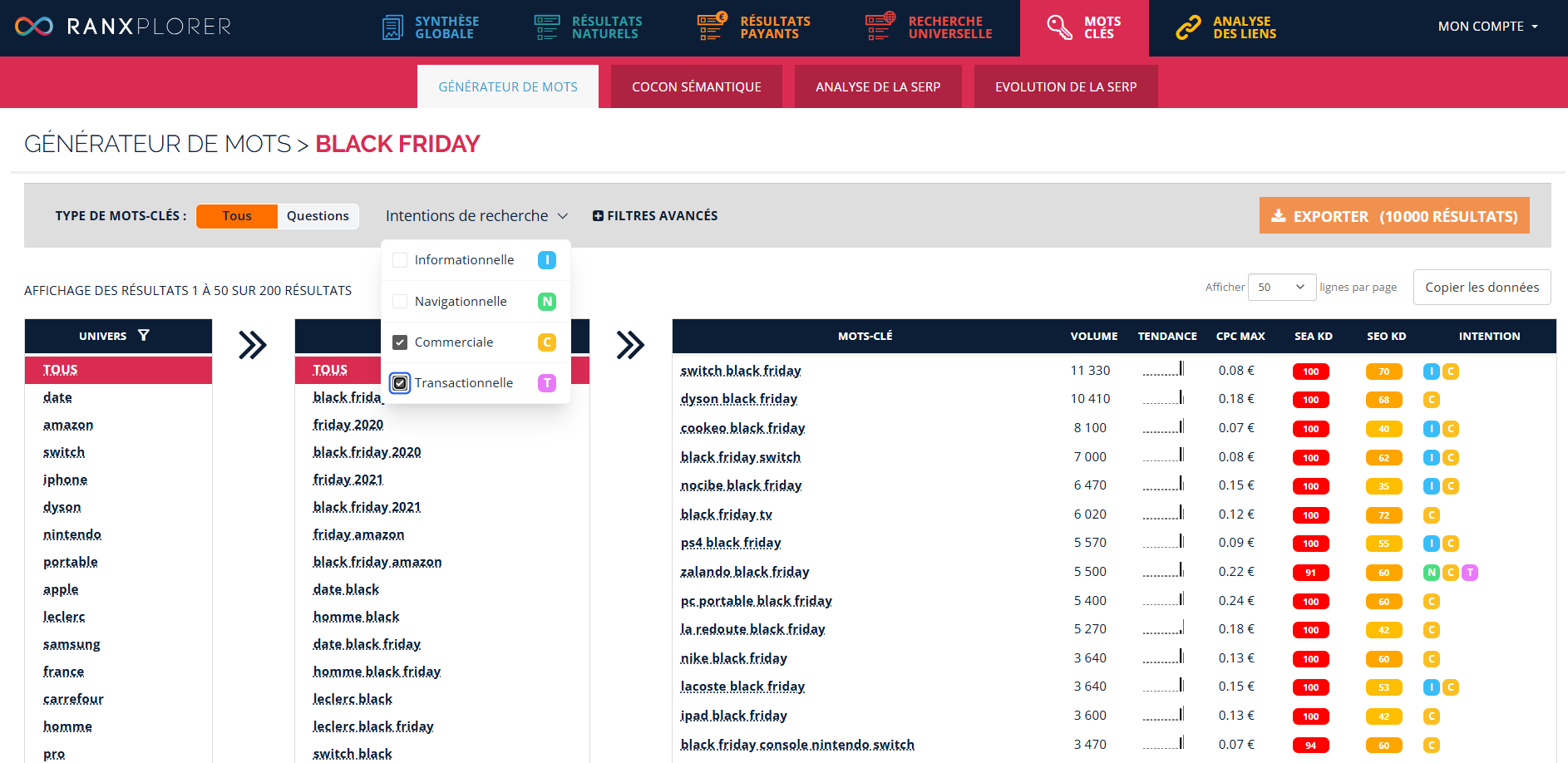Screen dimensions: 1568x763
Task: Open Résultats Payants section
Action: coord(754,27)
